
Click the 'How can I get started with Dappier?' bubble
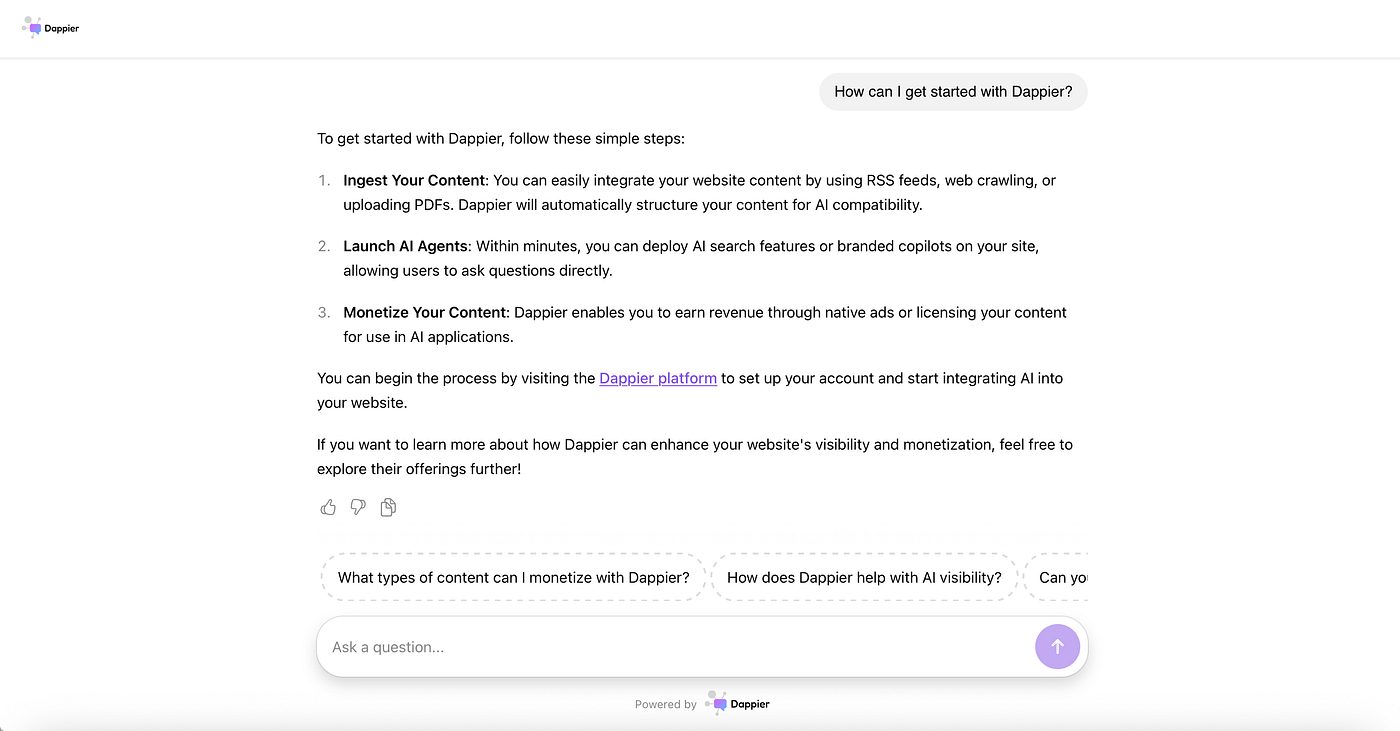pos(953,92)
